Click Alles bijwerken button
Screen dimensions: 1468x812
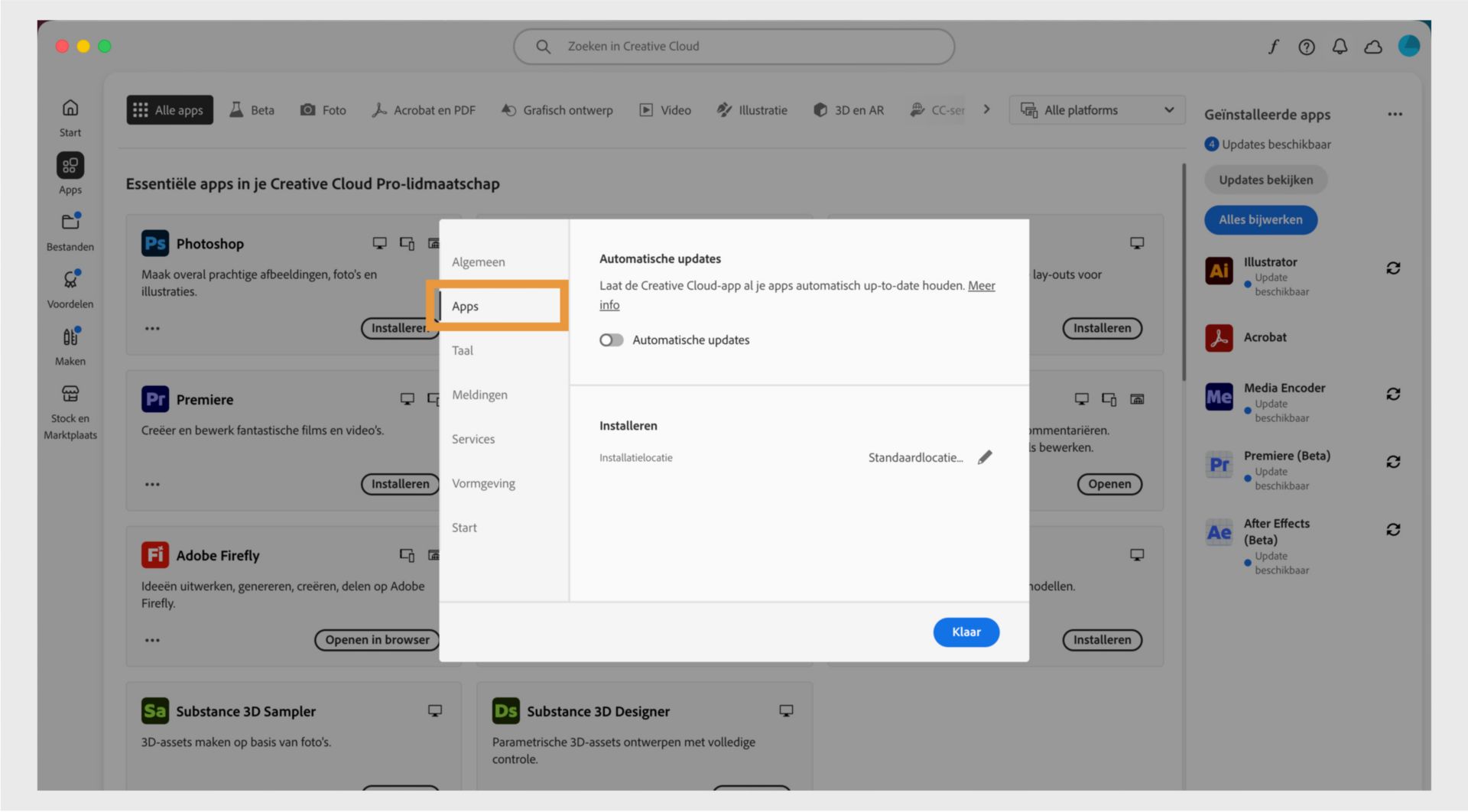tap(1260, 220)
